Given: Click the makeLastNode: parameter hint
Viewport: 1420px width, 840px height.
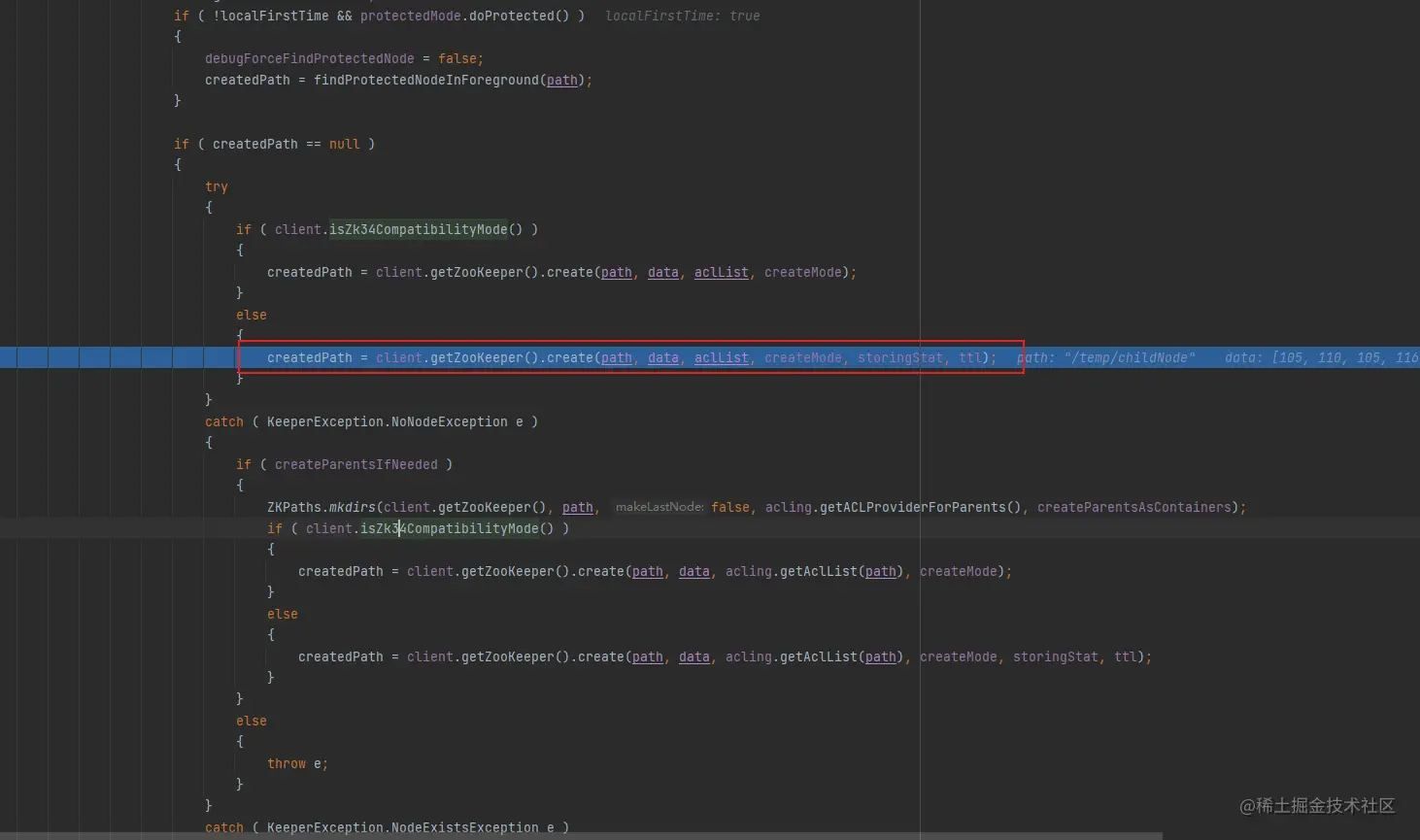Looking at the screenshot, I should tap(659, 507).
